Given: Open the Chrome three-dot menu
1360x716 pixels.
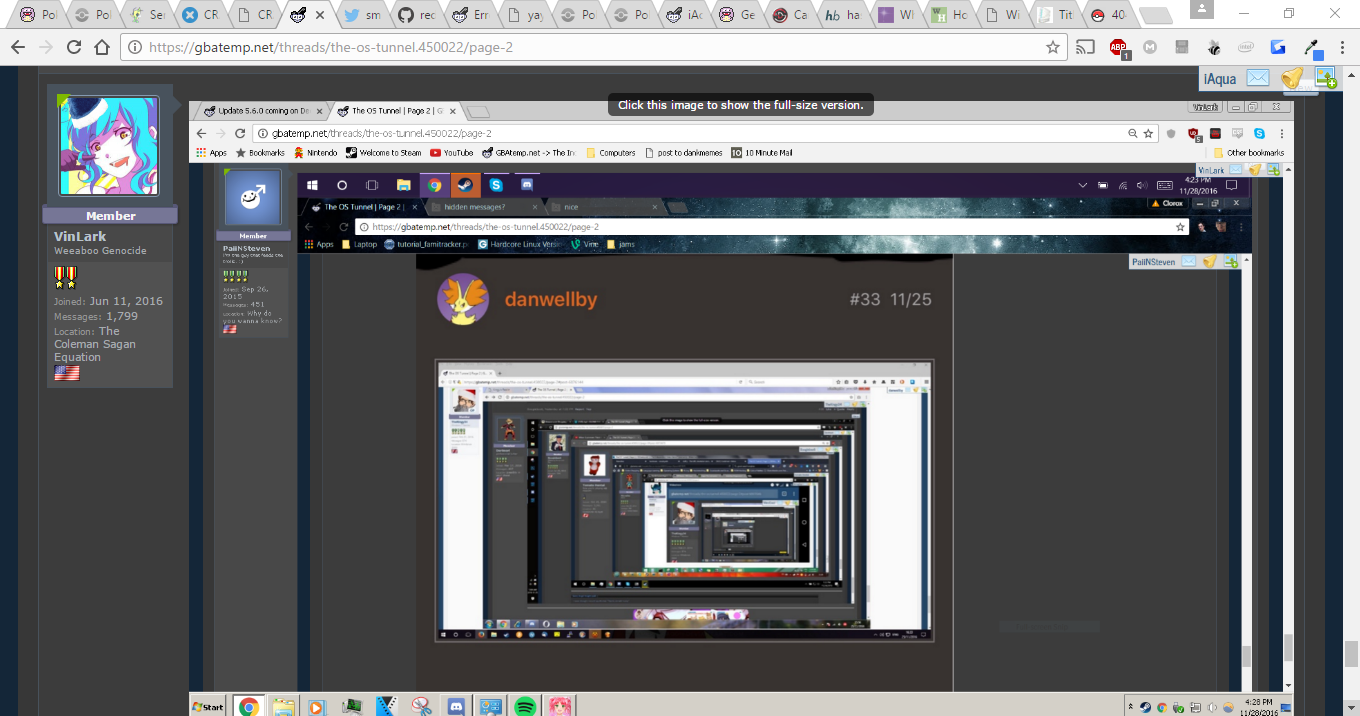Looking at the screenshot, I should click(1343, 47).
